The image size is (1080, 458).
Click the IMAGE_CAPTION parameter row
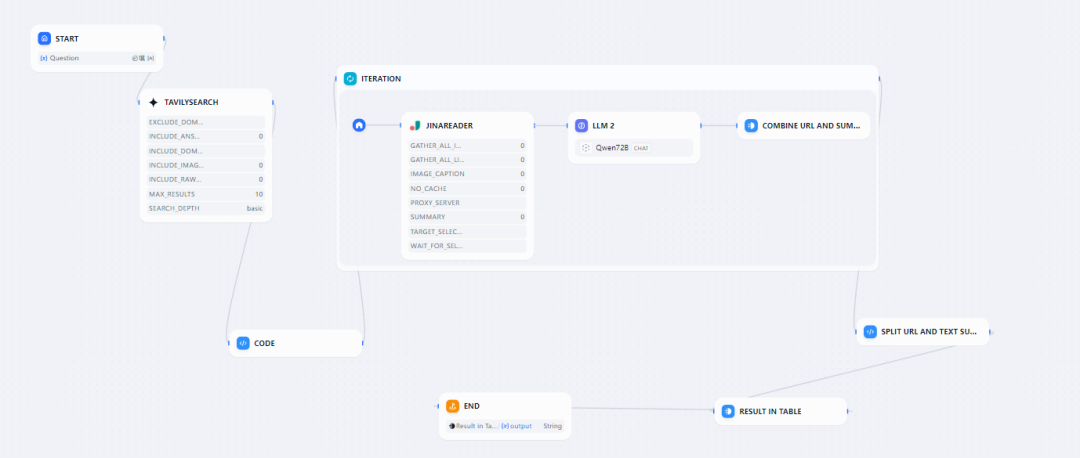pos(468,174)
